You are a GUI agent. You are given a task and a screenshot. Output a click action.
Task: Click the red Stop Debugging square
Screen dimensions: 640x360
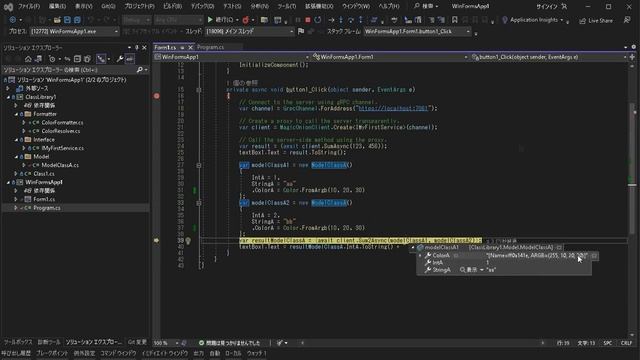click(x=308, y=20)
